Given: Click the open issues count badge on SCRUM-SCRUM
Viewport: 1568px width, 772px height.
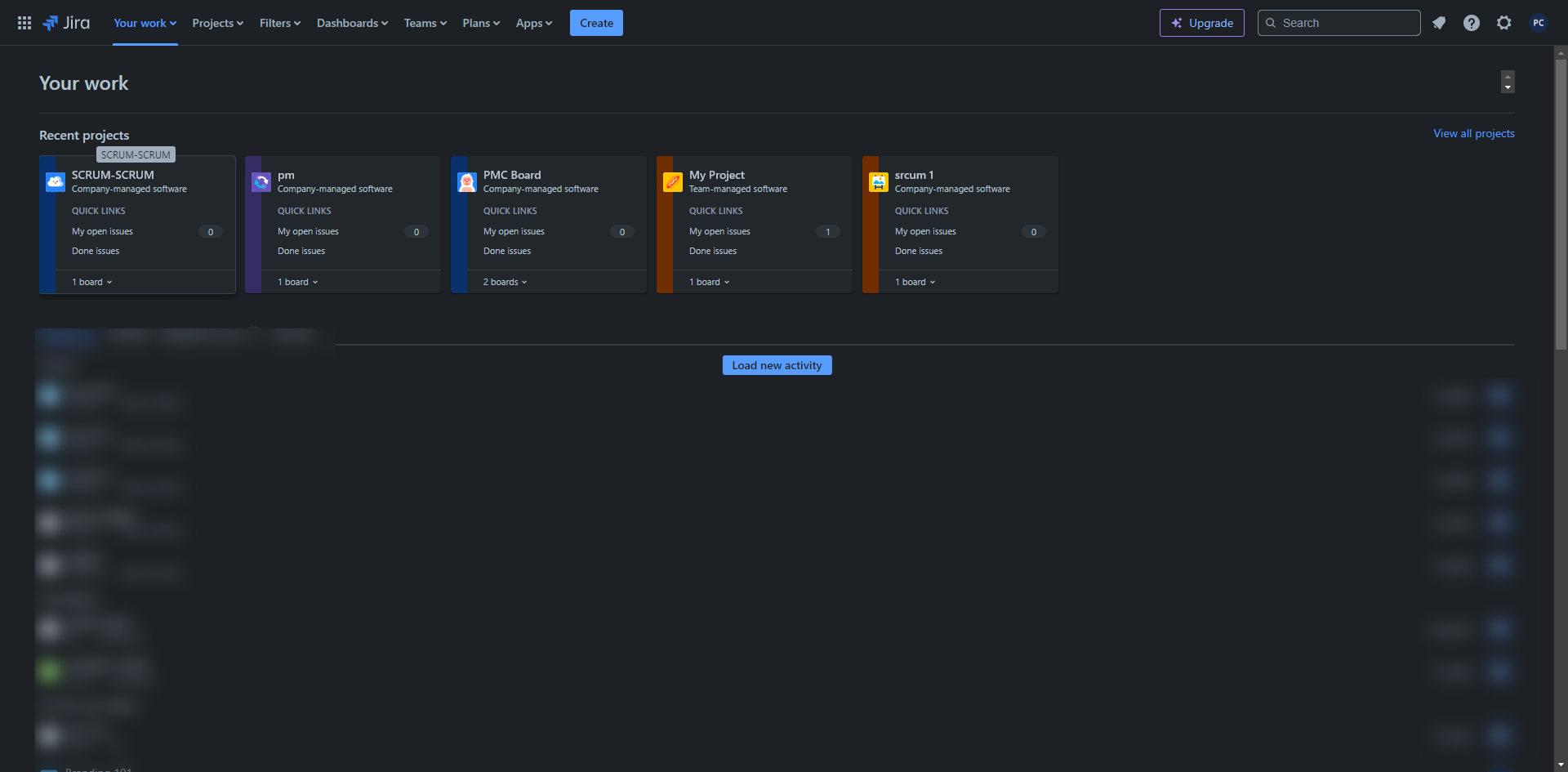Looking at the screenshot, I should tap(211, 232).
